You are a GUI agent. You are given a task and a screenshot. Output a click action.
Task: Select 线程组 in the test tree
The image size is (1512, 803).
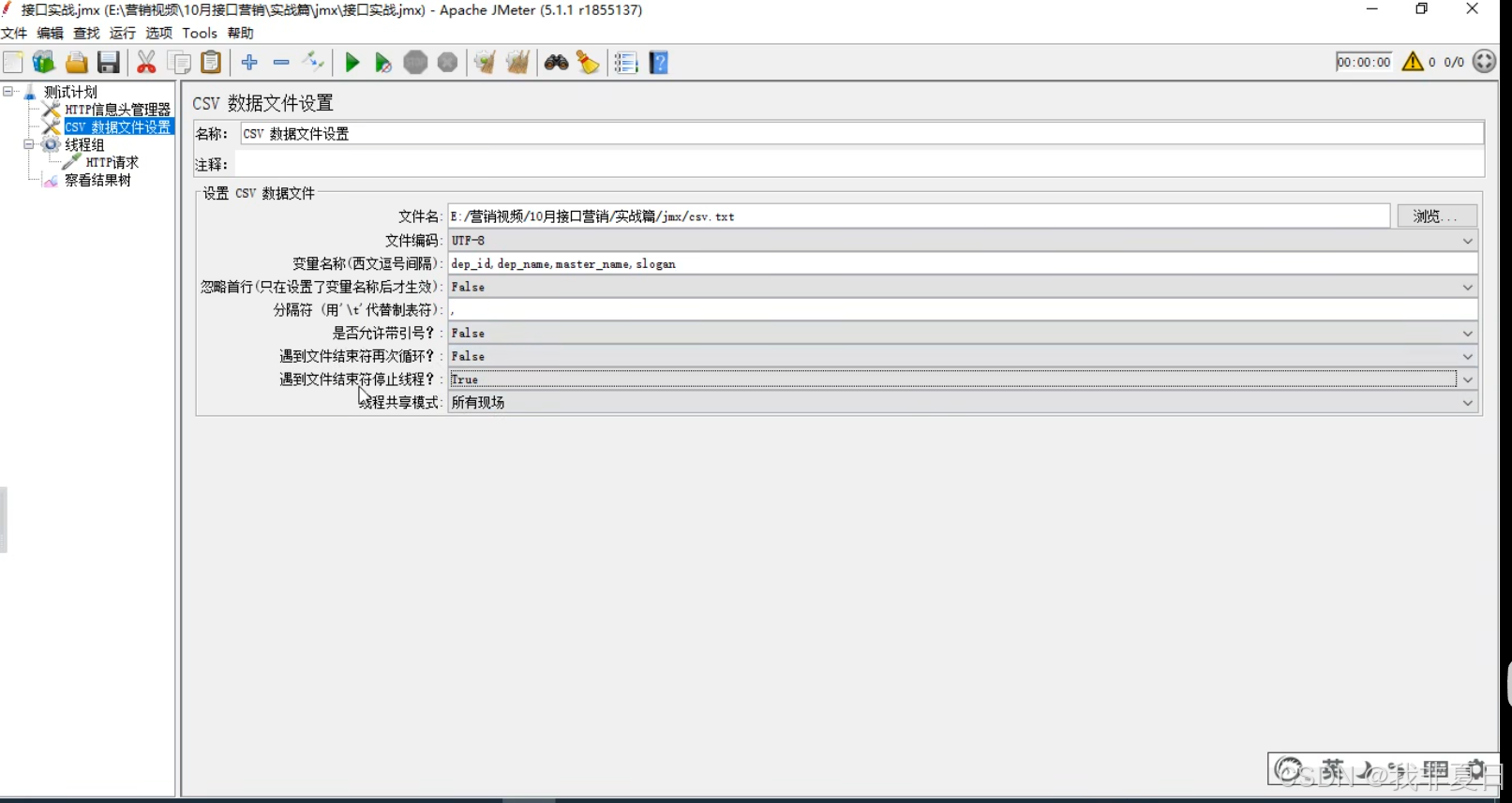(x=84, y=144)
